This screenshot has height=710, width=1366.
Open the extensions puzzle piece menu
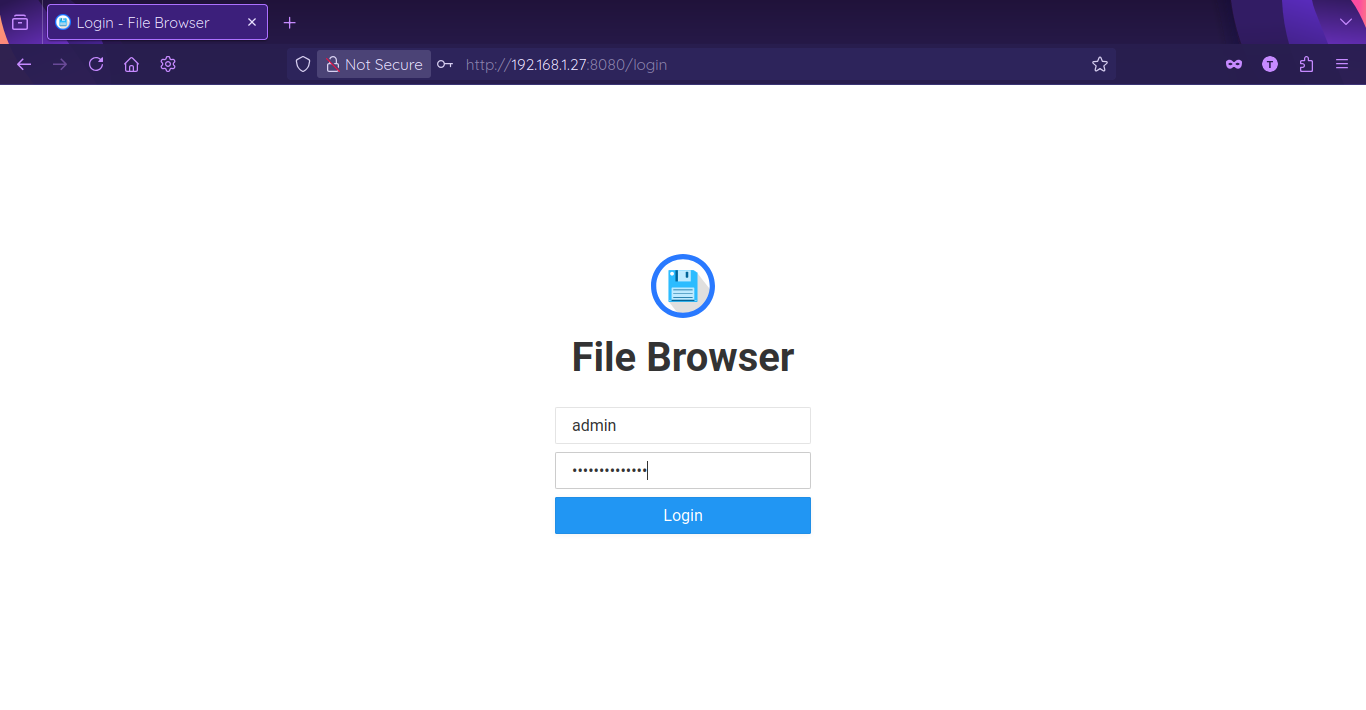(x=1306, y=64)
